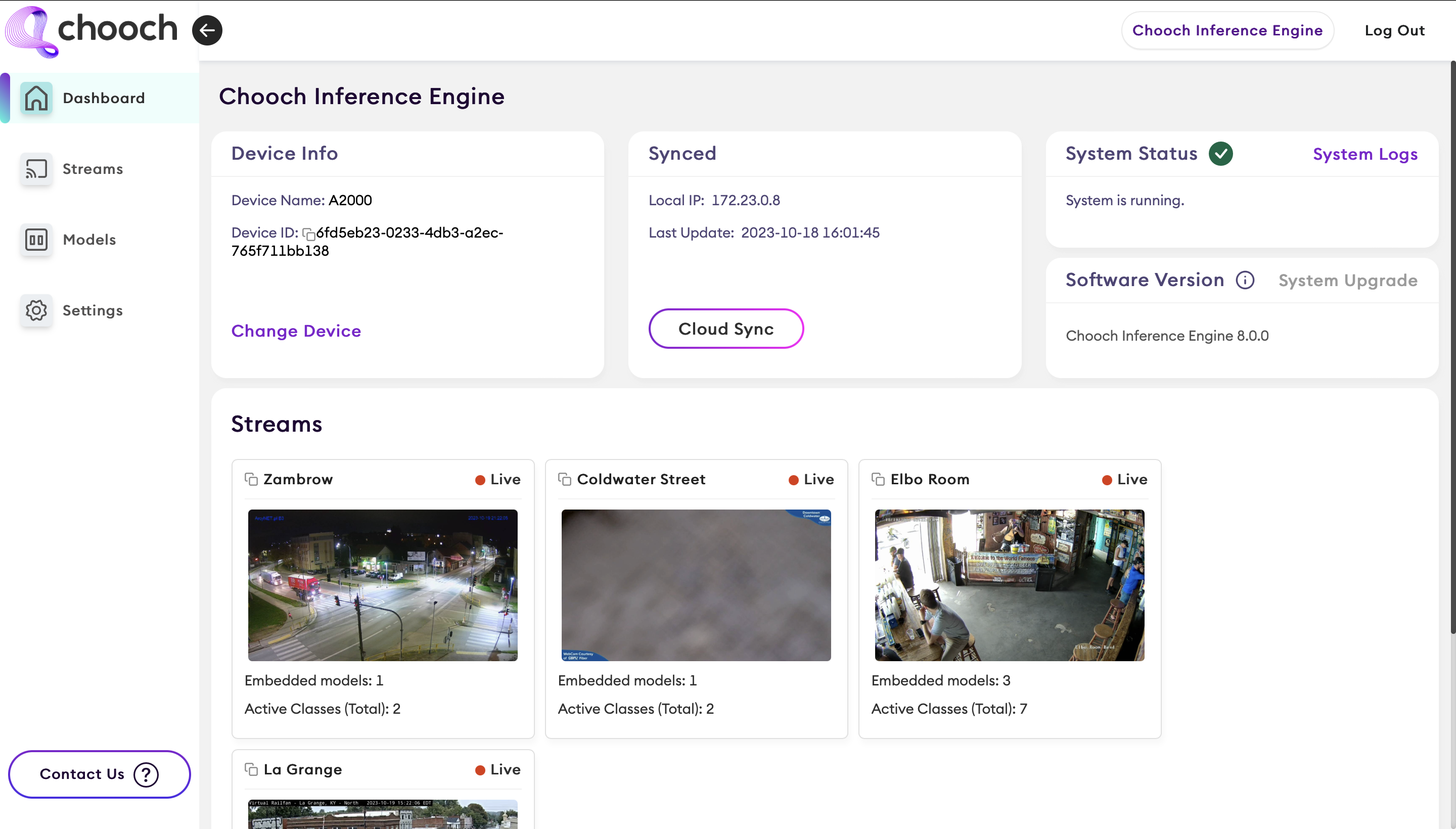Click System Upgrade link

point(1348,281)
